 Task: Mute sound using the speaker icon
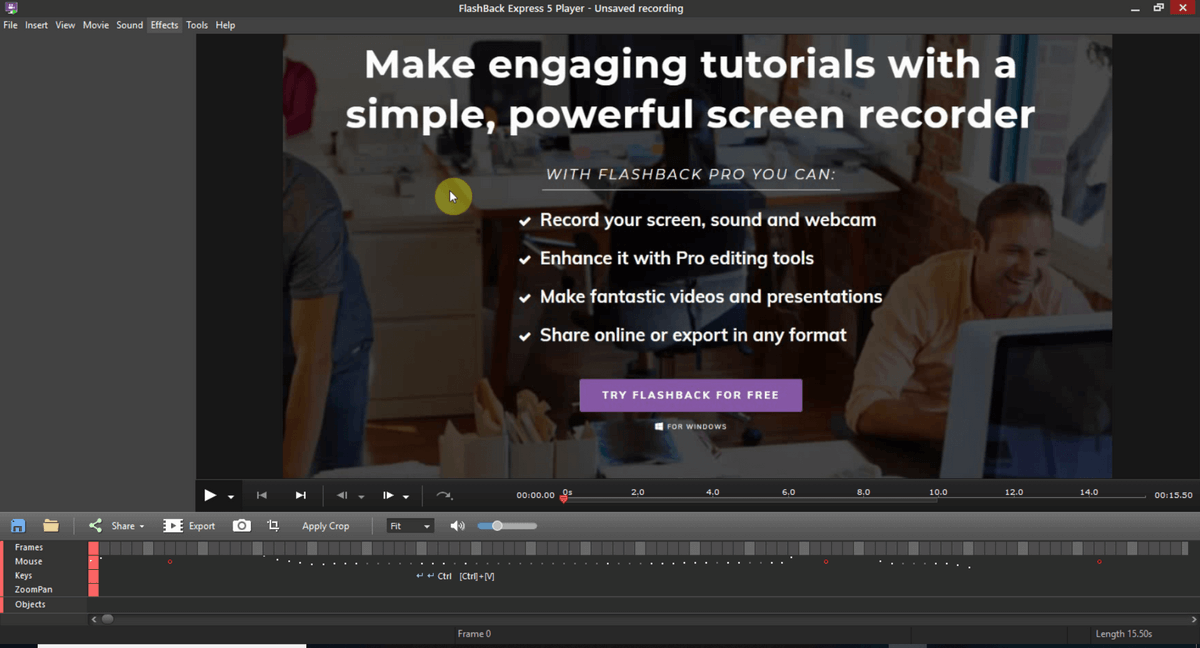(457, 526)
